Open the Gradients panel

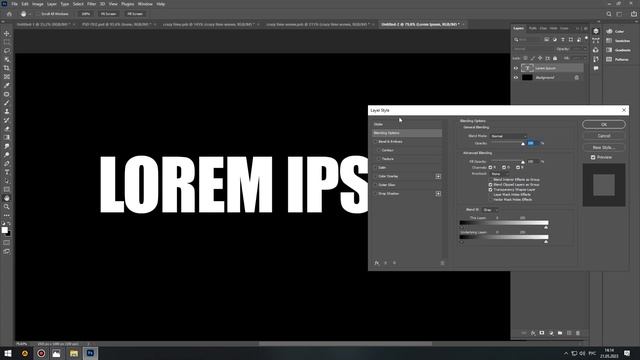point(618,50)
